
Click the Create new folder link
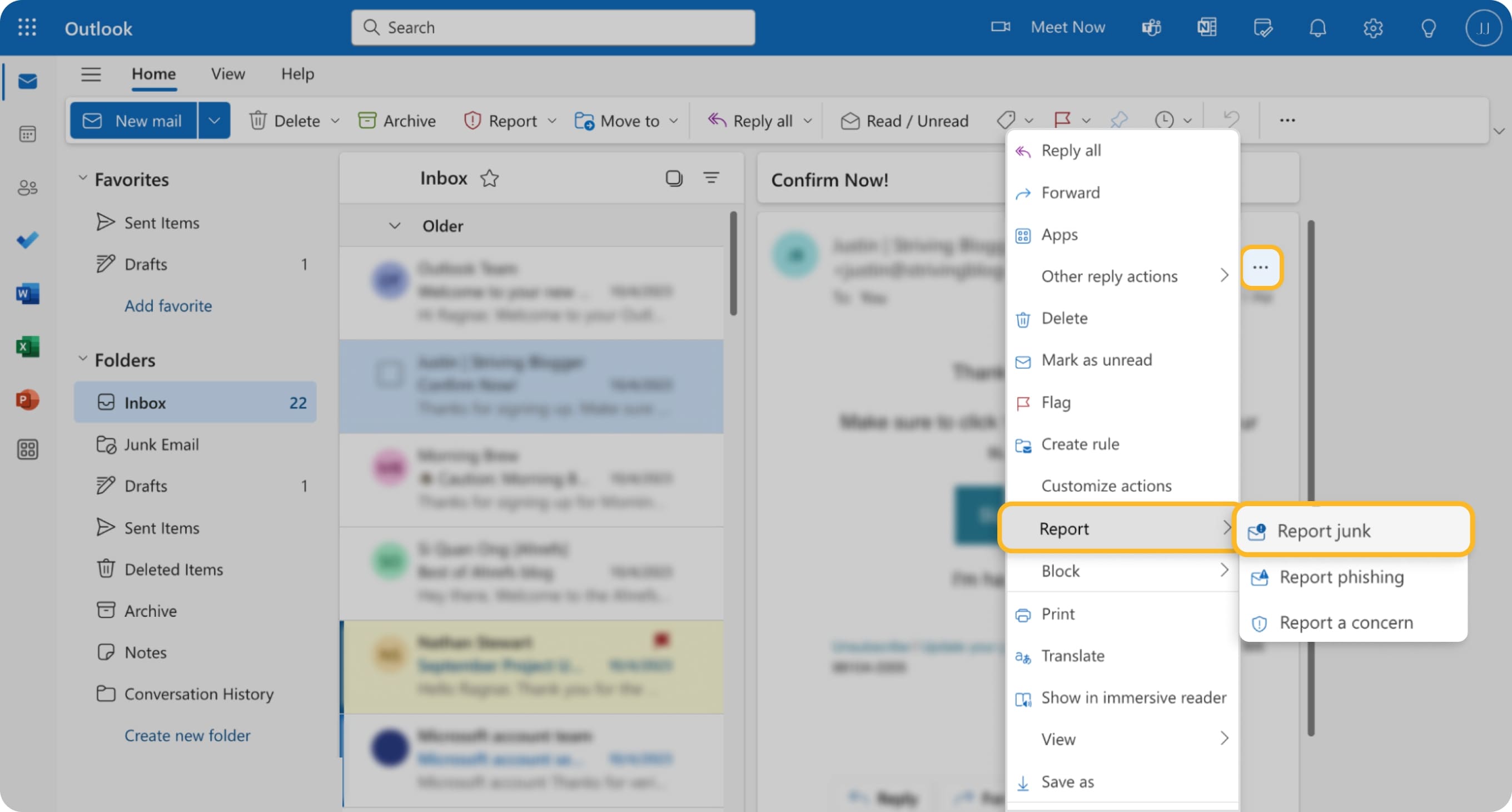(x=187, y=735)
